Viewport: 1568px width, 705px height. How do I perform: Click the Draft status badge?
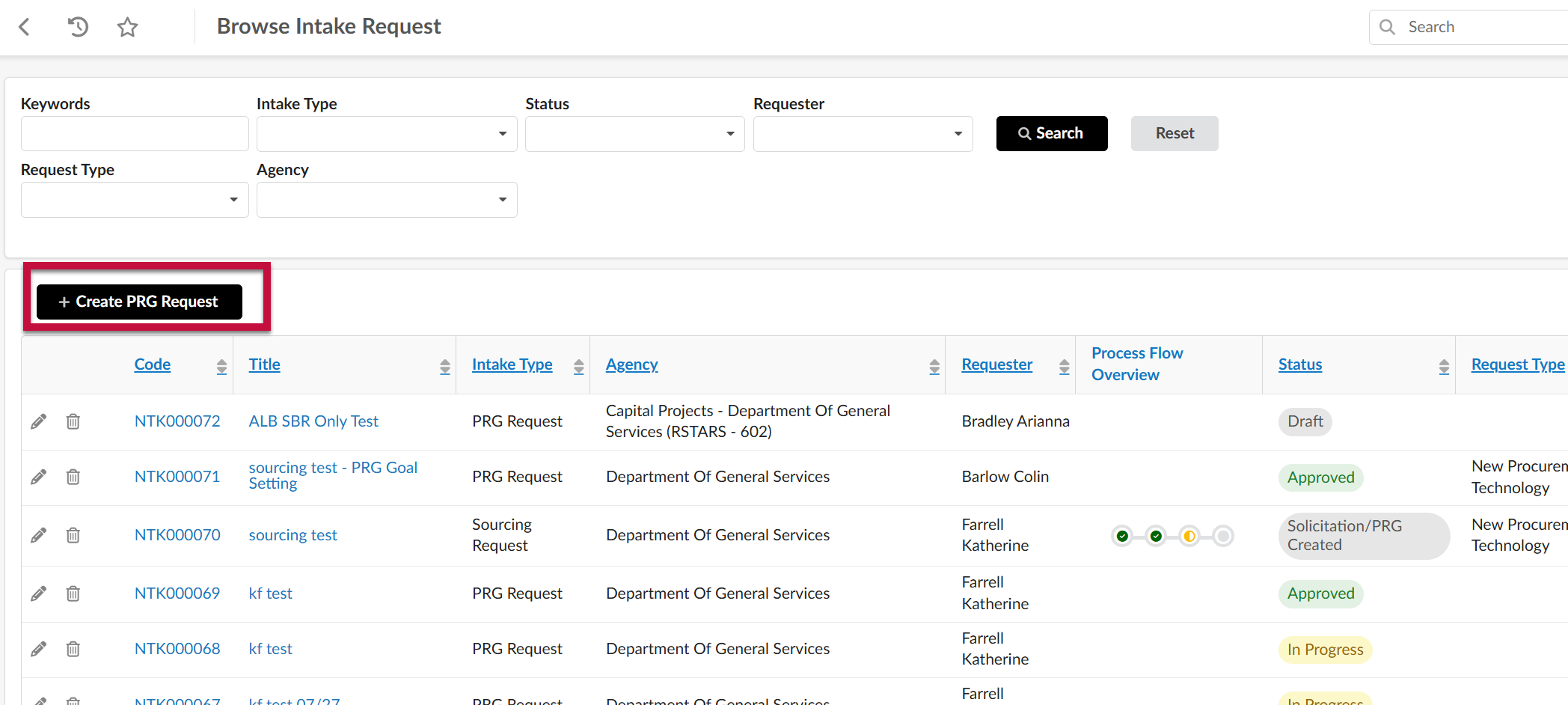tap(1305, 421)
